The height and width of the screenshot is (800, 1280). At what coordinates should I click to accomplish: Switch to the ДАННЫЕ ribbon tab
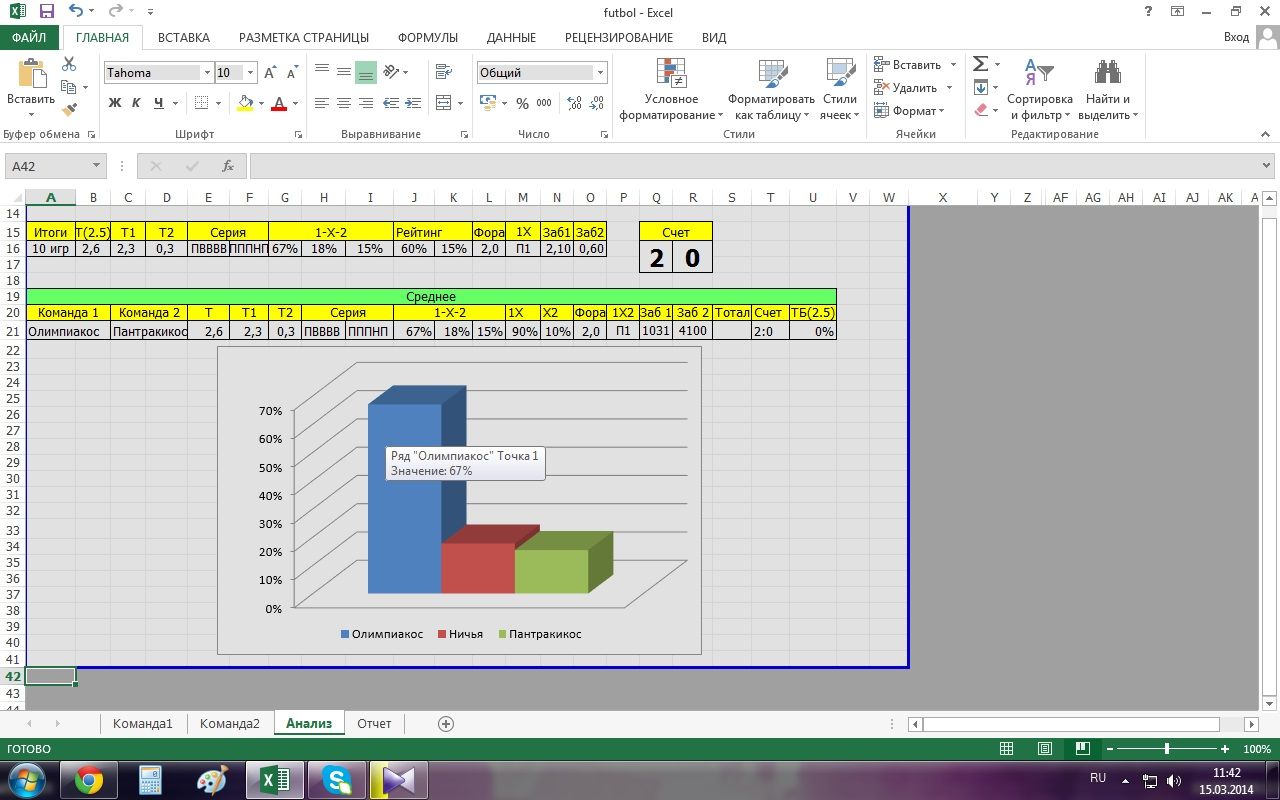[x=511, y=37]
